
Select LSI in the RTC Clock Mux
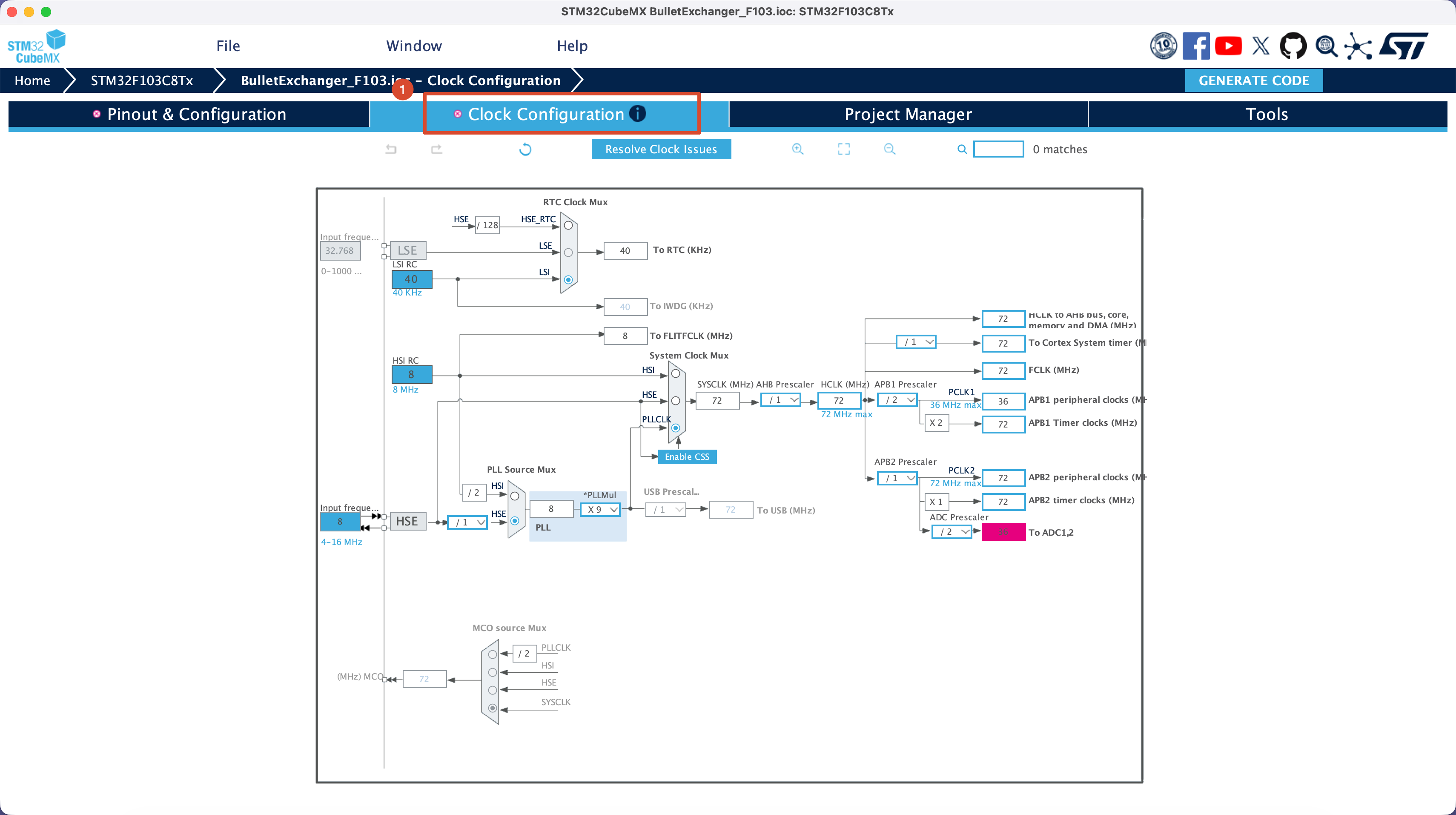click(x=569, y=280)
